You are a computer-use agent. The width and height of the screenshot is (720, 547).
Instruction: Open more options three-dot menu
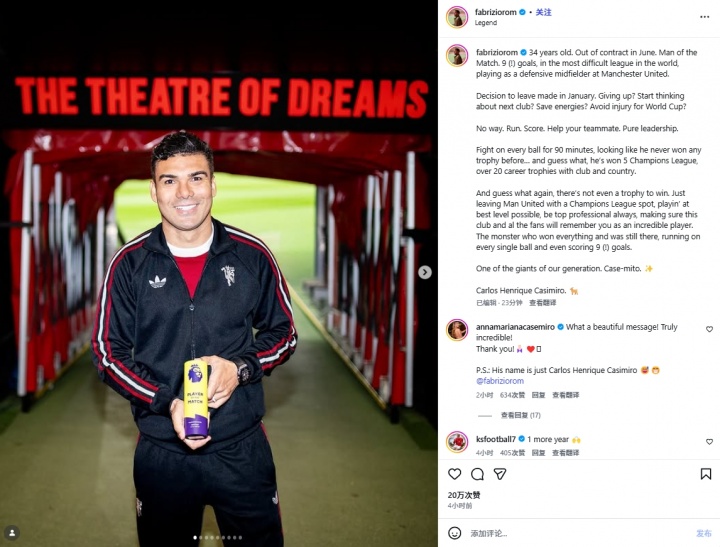coord(705,17)
